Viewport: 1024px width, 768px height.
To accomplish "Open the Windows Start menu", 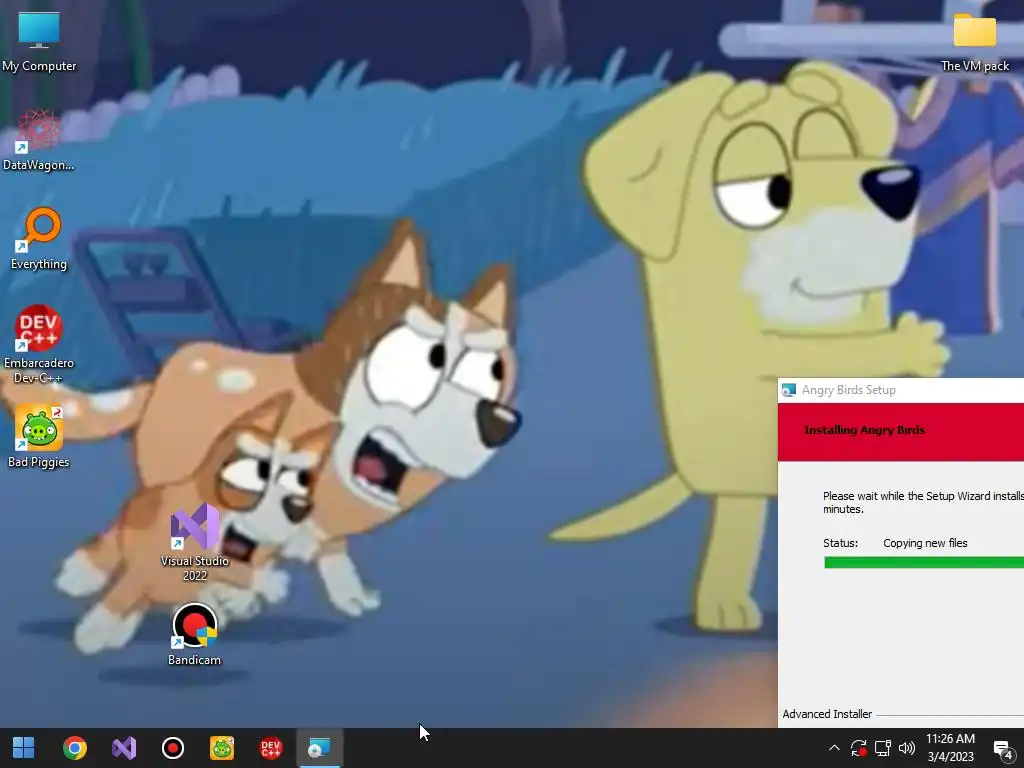I will (x=24, y=748).
